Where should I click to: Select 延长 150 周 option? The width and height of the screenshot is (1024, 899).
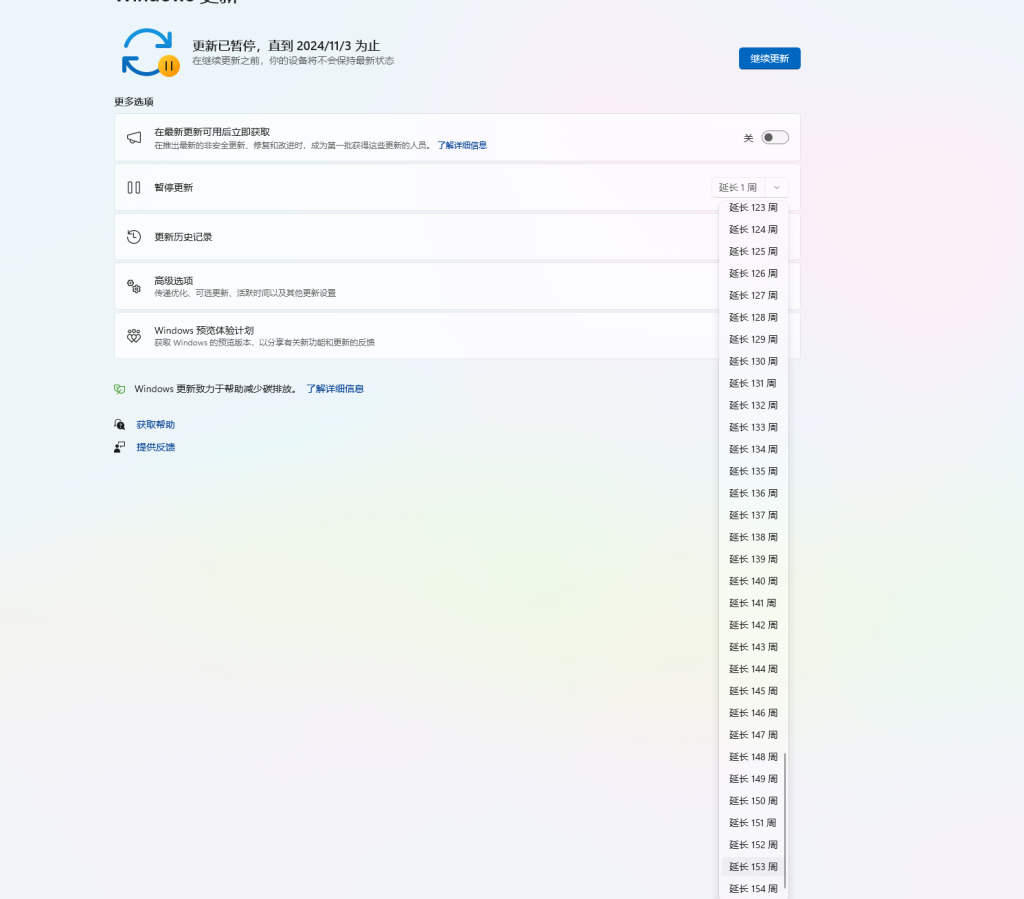[x=753, y=801]
